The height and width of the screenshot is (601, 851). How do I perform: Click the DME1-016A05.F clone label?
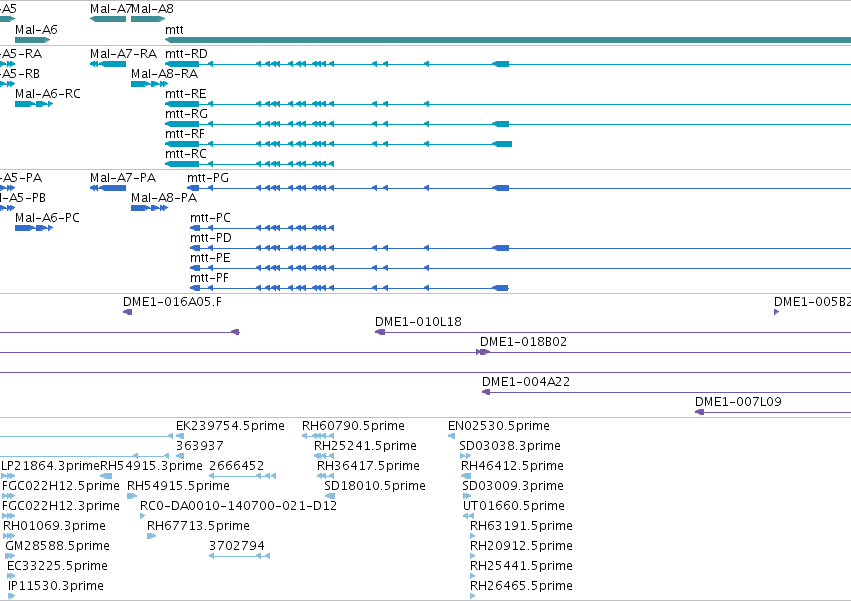click(172, 302)
